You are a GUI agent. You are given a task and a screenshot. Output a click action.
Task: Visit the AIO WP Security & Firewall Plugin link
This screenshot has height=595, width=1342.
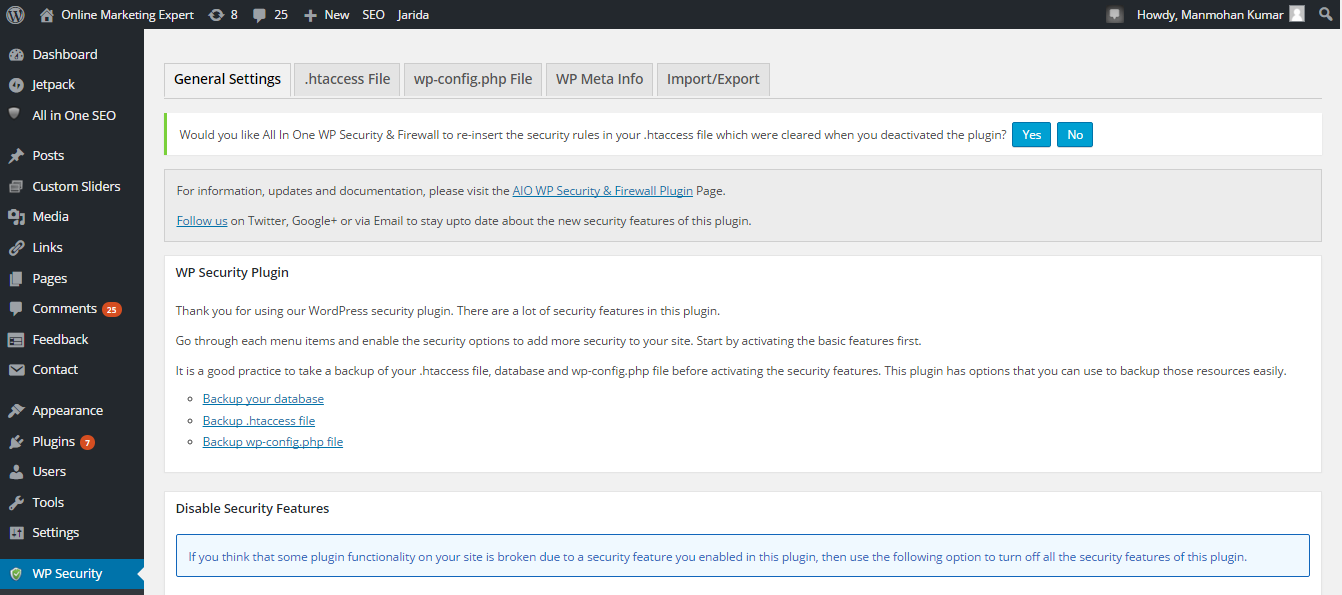click(602, 190)
